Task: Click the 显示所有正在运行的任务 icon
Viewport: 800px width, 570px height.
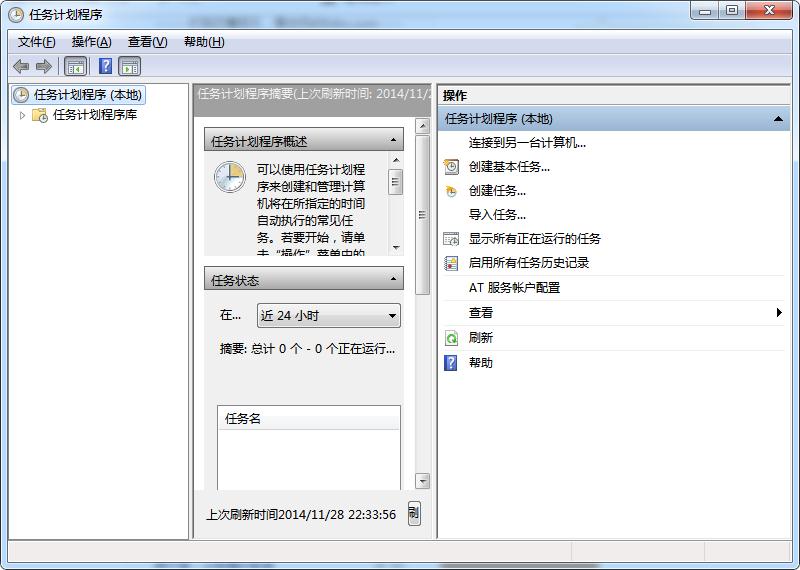Action: coord(451,239)
